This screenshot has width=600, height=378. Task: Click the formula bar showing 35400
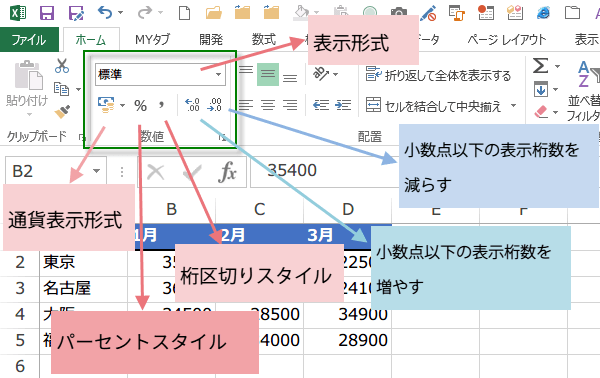coord(324,171)
